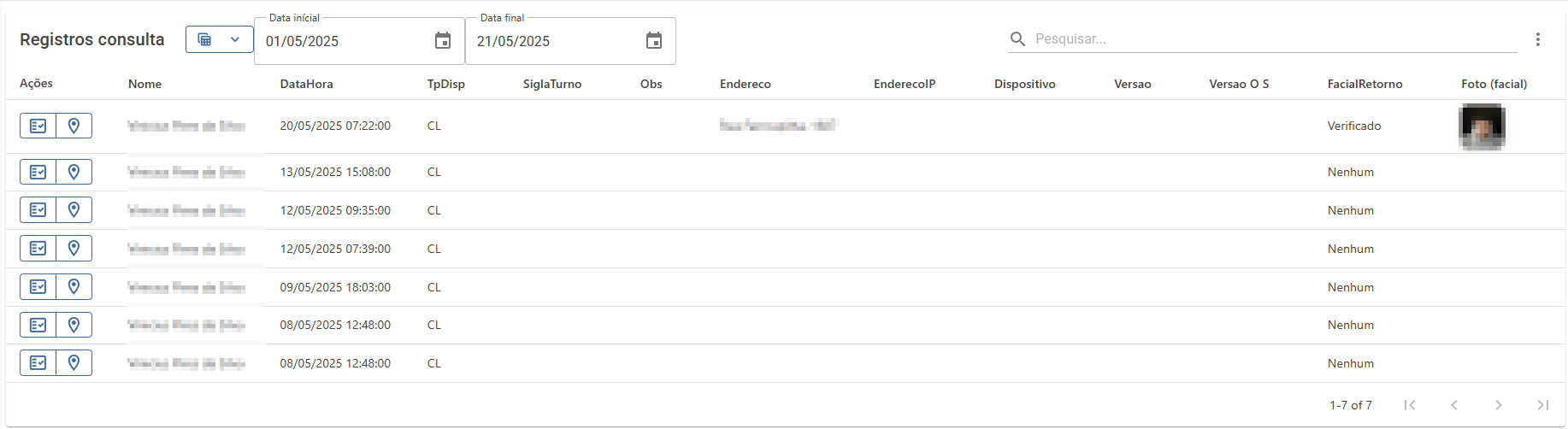Select the 12/05/2025 09:35:00 date cell
This screenshot has height=429, width=1568.
click(335, 210)
